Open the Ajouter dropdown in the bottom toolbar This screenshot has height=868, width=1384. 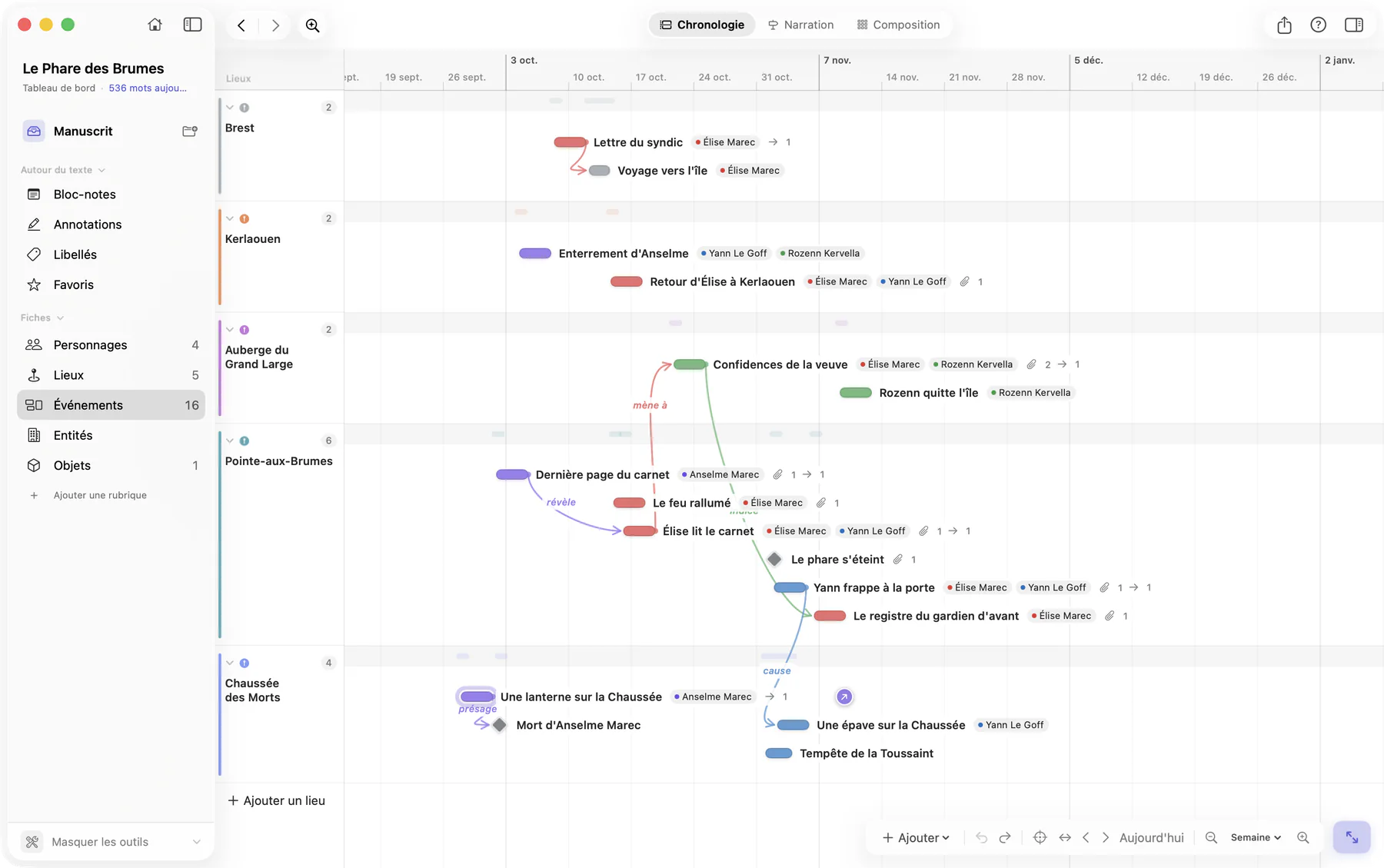tap(916, 838)
